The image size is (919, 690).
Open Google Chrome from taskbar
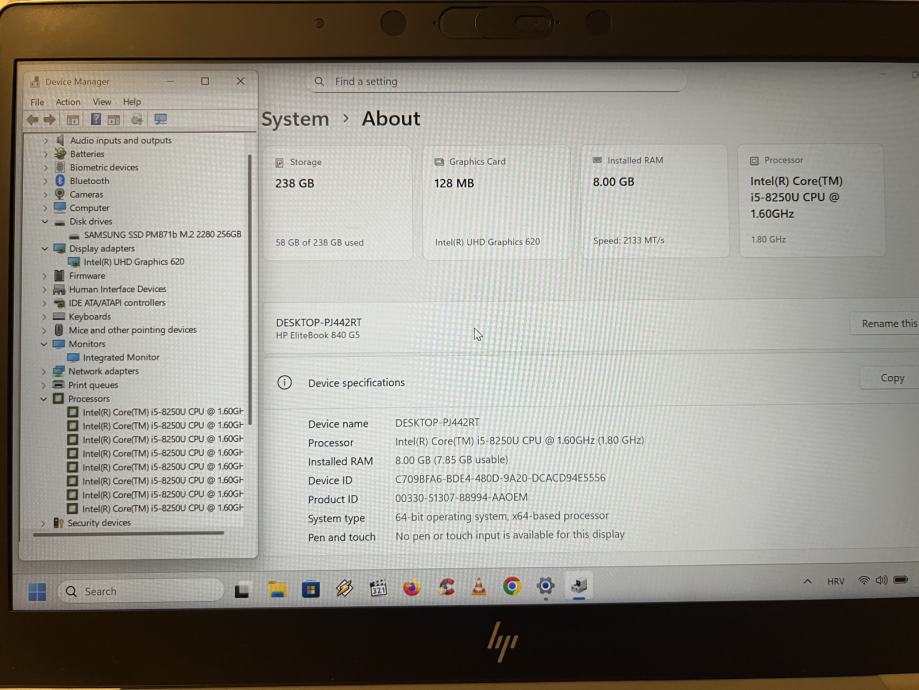coord(512,585)
